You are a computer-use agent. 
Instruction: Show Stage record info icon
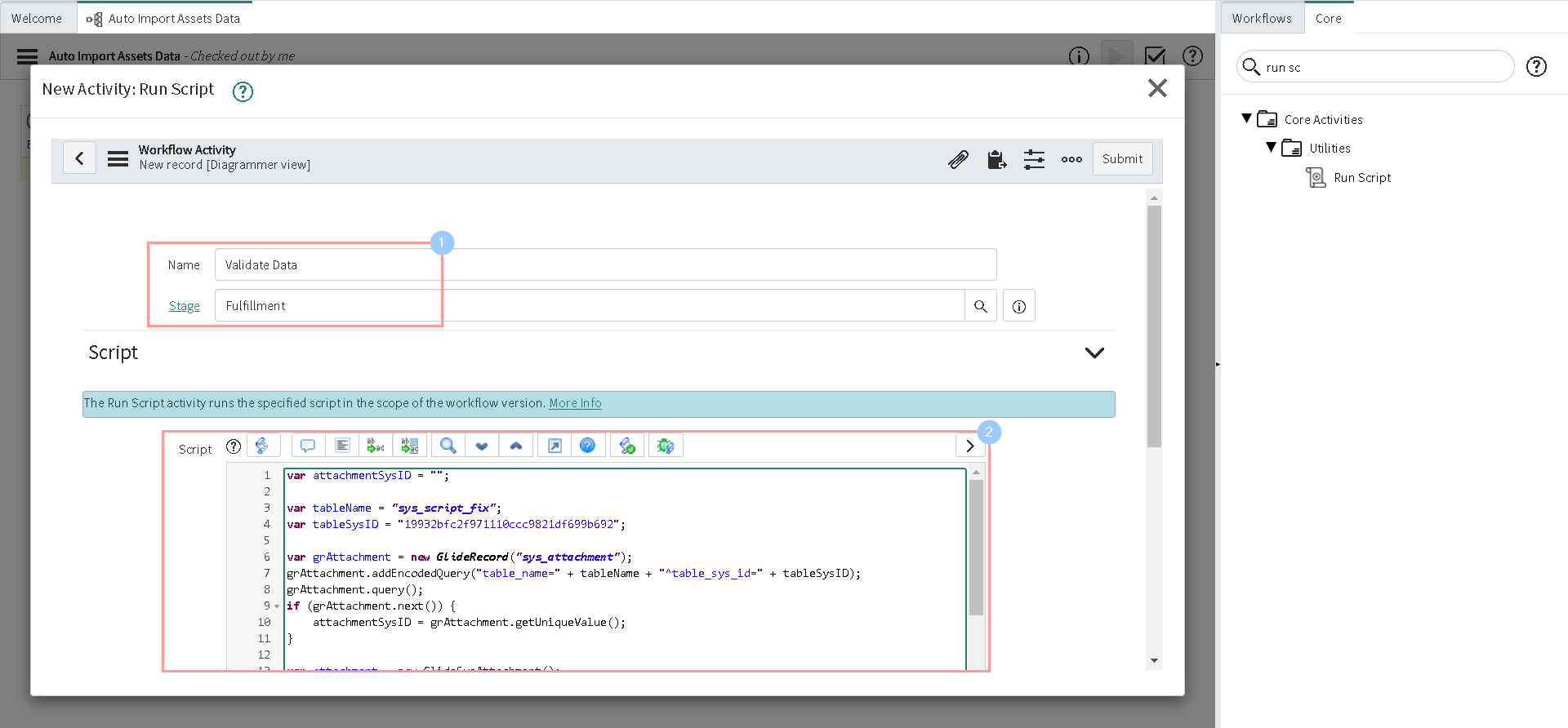click(x=1018, y=306)
